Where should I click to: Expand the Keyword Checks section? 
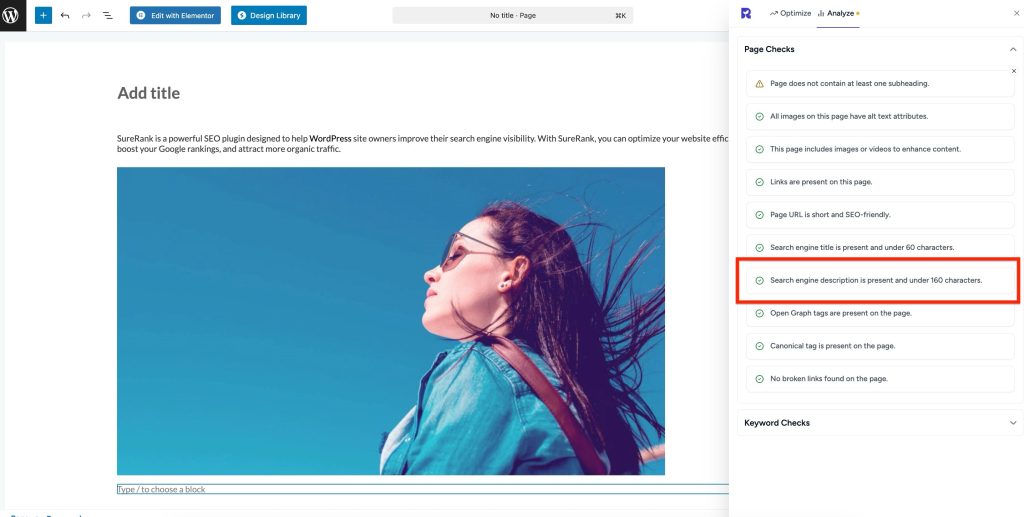[x=1012, y=423]
